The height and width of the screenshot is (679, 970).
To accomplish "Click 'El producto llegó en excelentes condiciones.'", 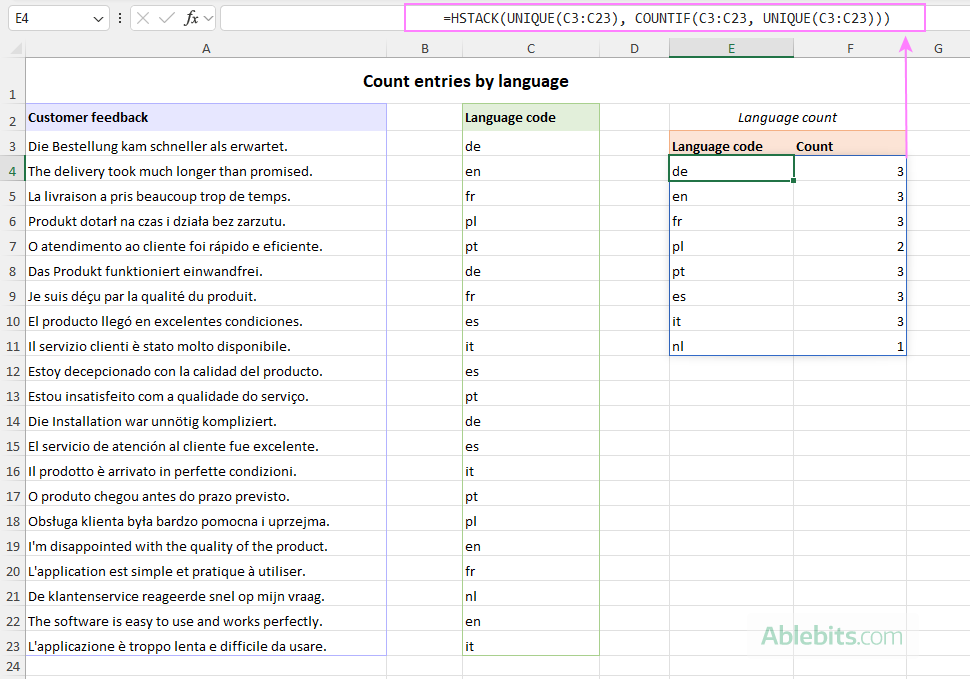I will pyautogui.click(x=165, y=322).
